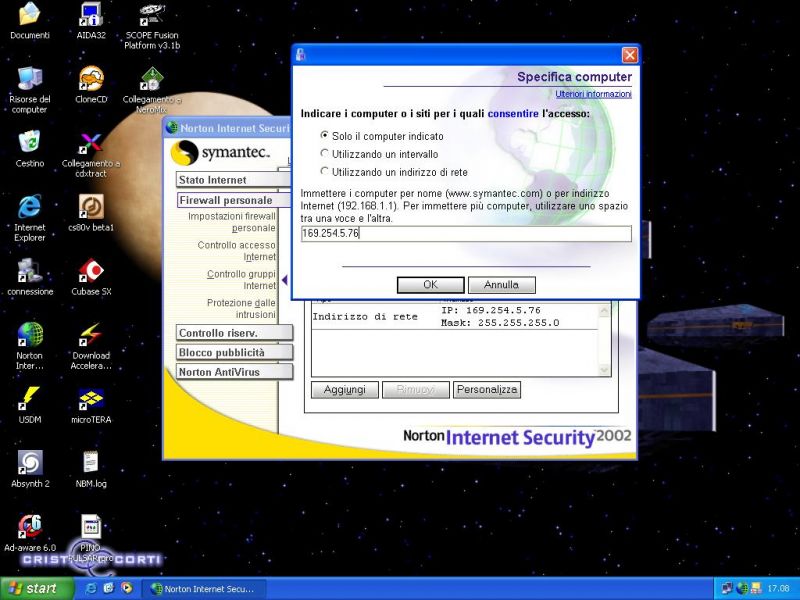
Task: Select the Absynth 2 desktop icon
Action: coord(30,463)
